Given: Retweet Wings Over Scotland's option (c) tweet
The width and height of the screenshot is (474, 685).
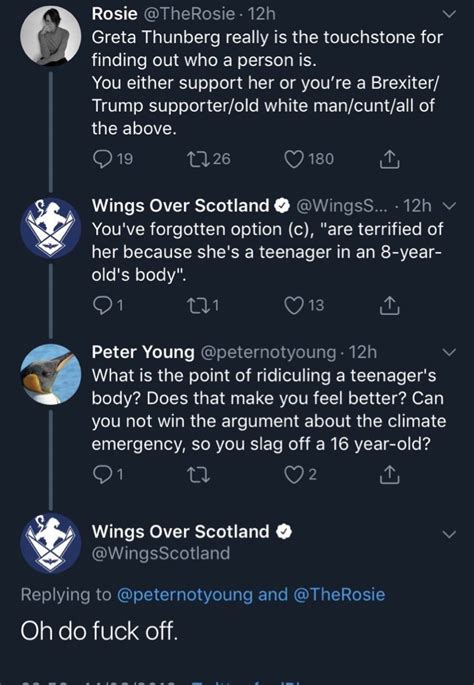Looking at the screenshot, I should click(x=198, y=305).
